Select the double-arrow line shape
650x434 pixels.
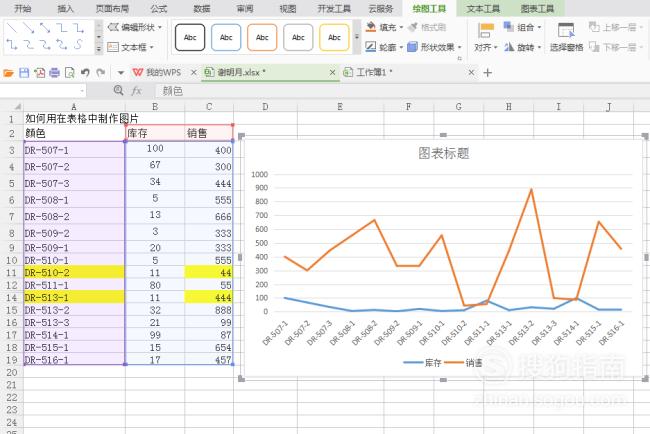(45, 28)
